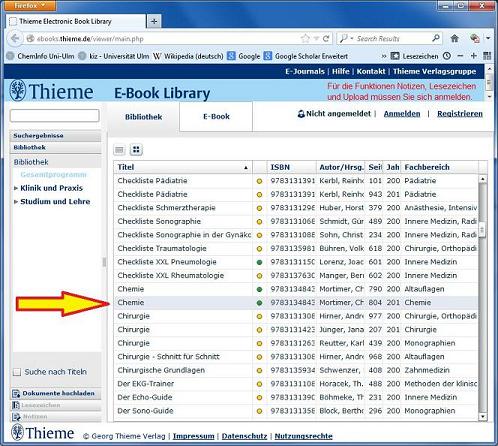Expand the Studium und Lehre tree node
This screenshot has width=498, height=446.
(x=16, y=202)
